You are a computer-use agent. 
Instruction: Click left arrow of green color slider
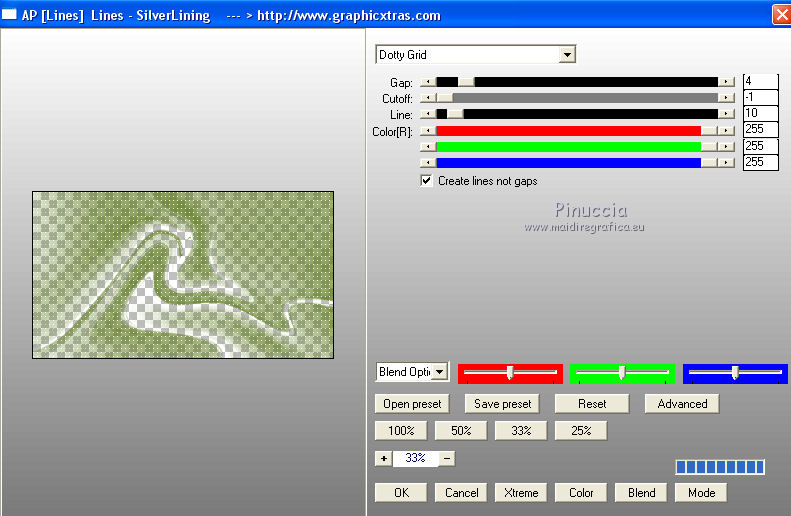coord(428,147)
